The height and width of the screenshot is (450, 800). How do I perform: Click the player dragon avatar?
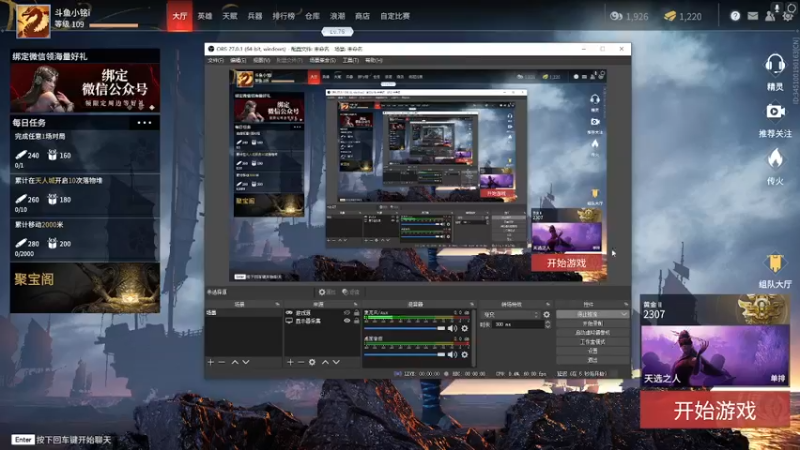[33, 21]
